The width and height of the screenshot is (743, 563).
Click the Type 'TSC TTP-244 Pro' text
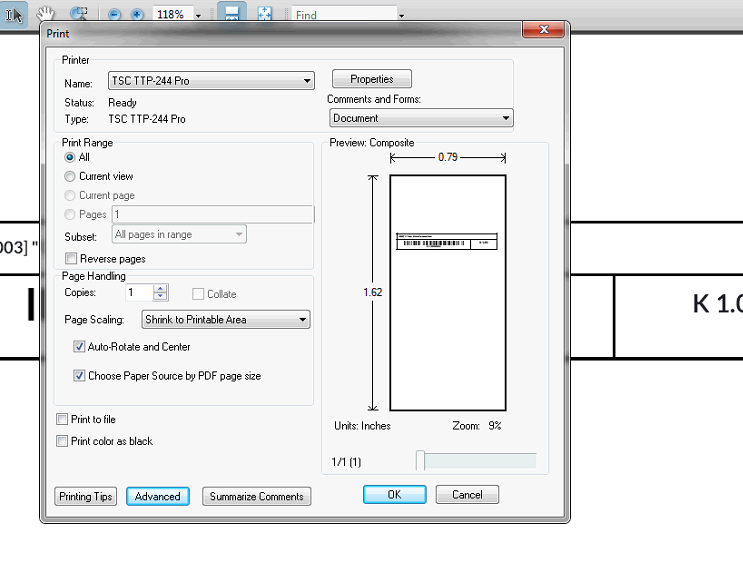point(147,119)
